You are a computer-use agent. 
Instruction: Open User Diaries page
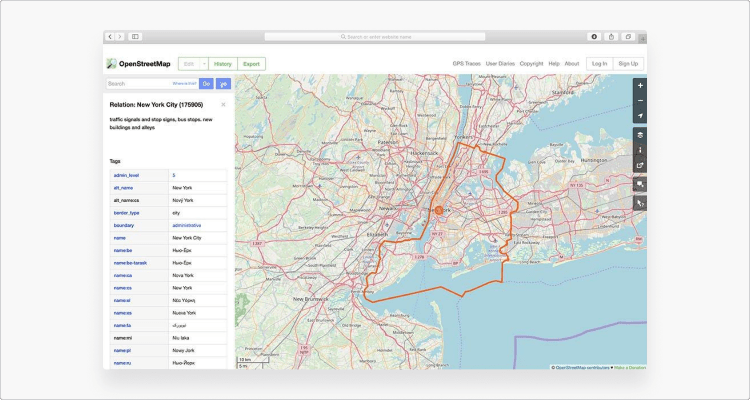tap(500, 64)
